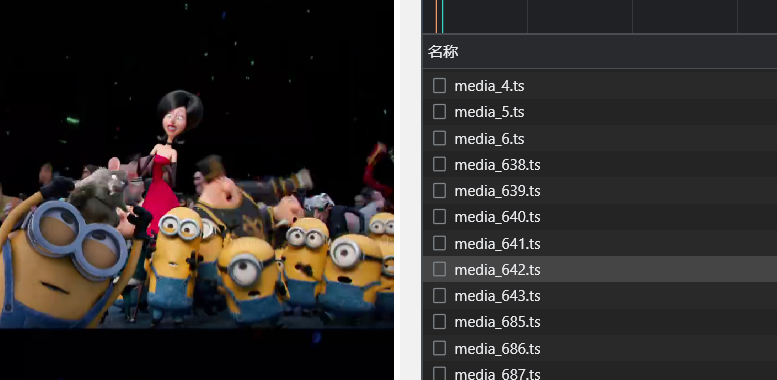Tick the checkbox beside media_638.ts
This screenshot has height=380, width=777.
coord(439,164)
